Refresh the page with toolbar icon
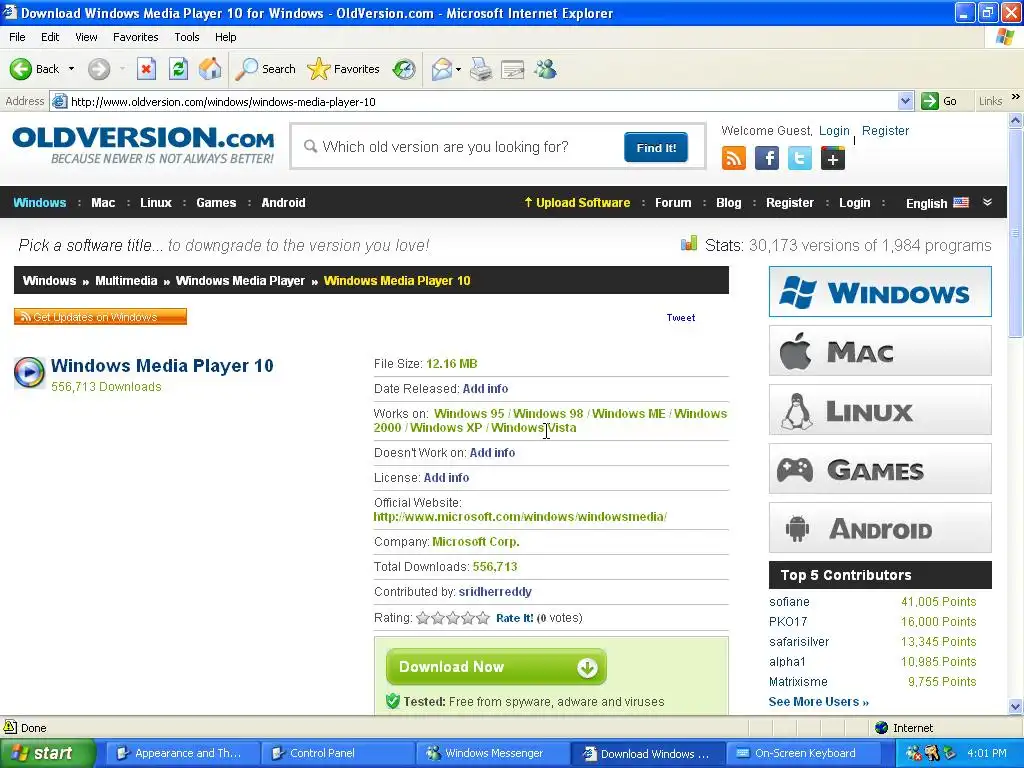Viewport: 1024px width, 768px height. pos(178,69)
